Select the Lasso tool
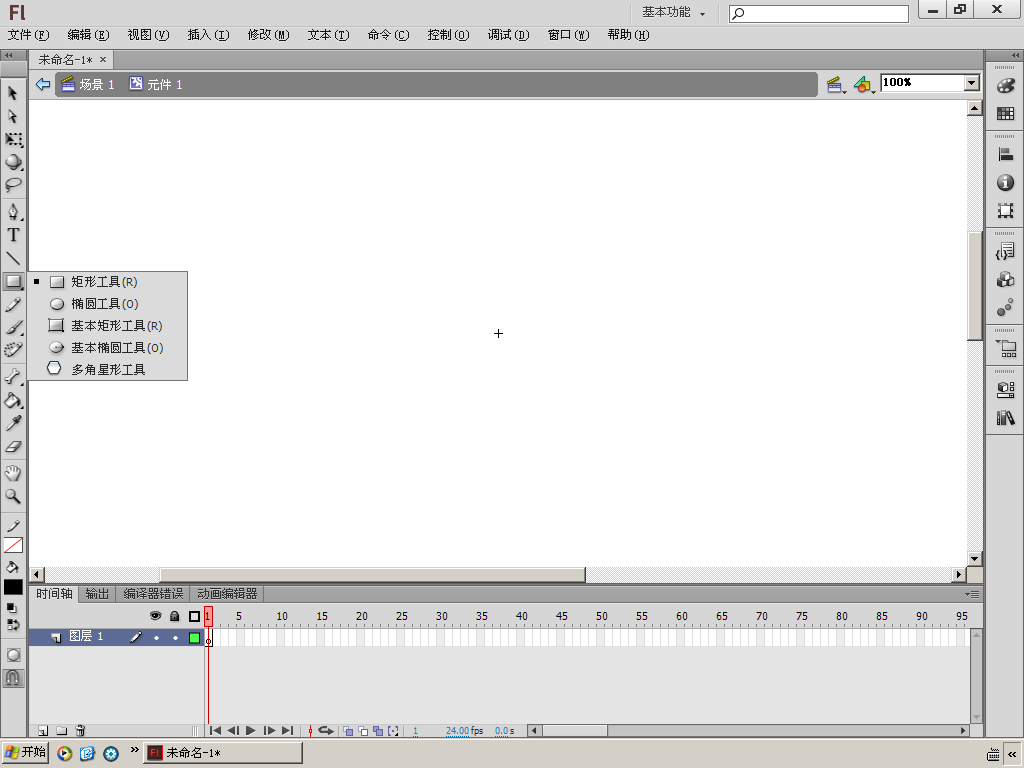This screenshot has height=768, width=1024. pos(13,185)
